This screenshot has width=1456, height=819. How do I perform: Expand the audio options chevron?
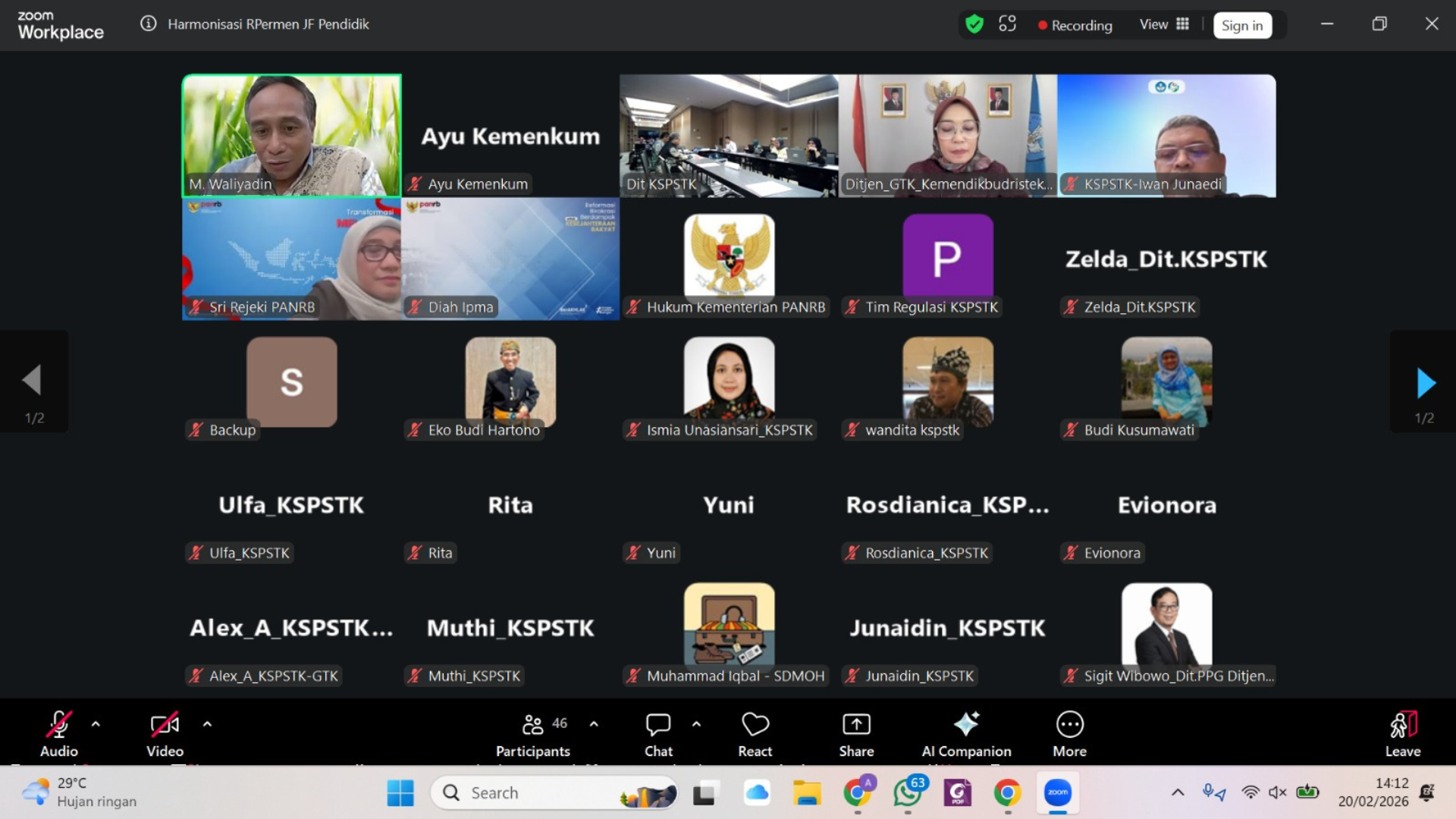coord(96,724)
